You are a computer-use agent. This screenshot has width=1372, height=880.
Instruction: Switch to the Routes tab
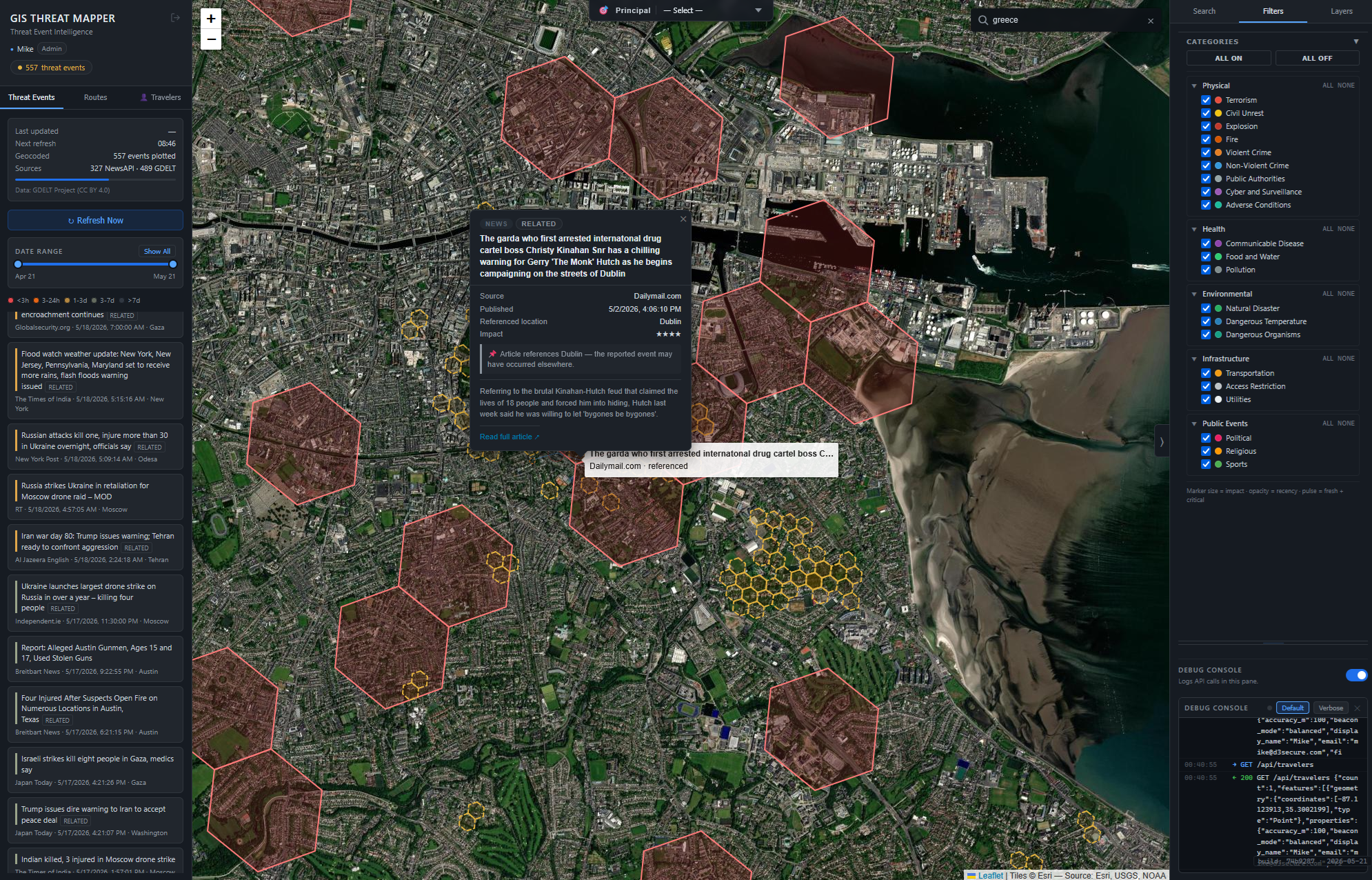pyautogui.click(x=95, y=97)
